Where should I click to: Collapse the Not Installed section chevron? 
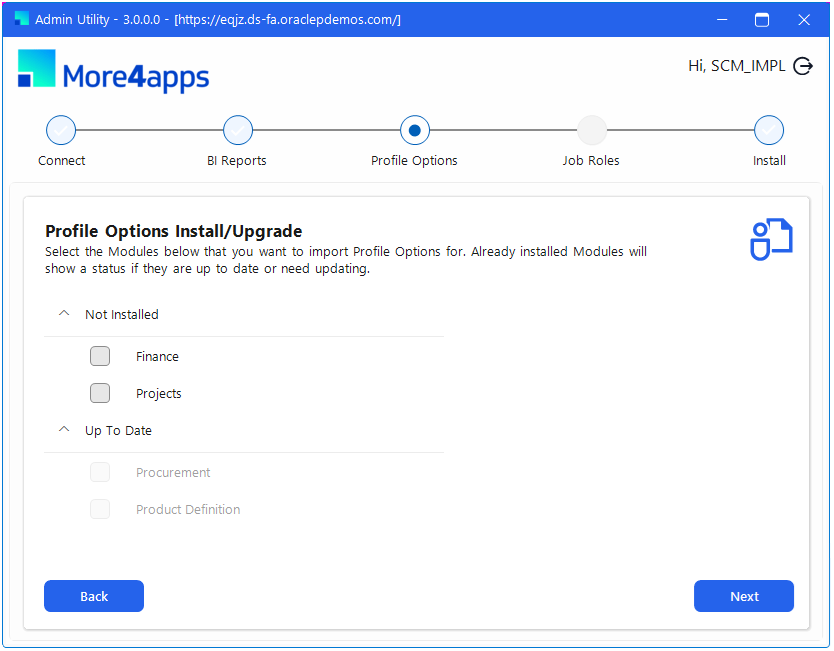[64, 314]
